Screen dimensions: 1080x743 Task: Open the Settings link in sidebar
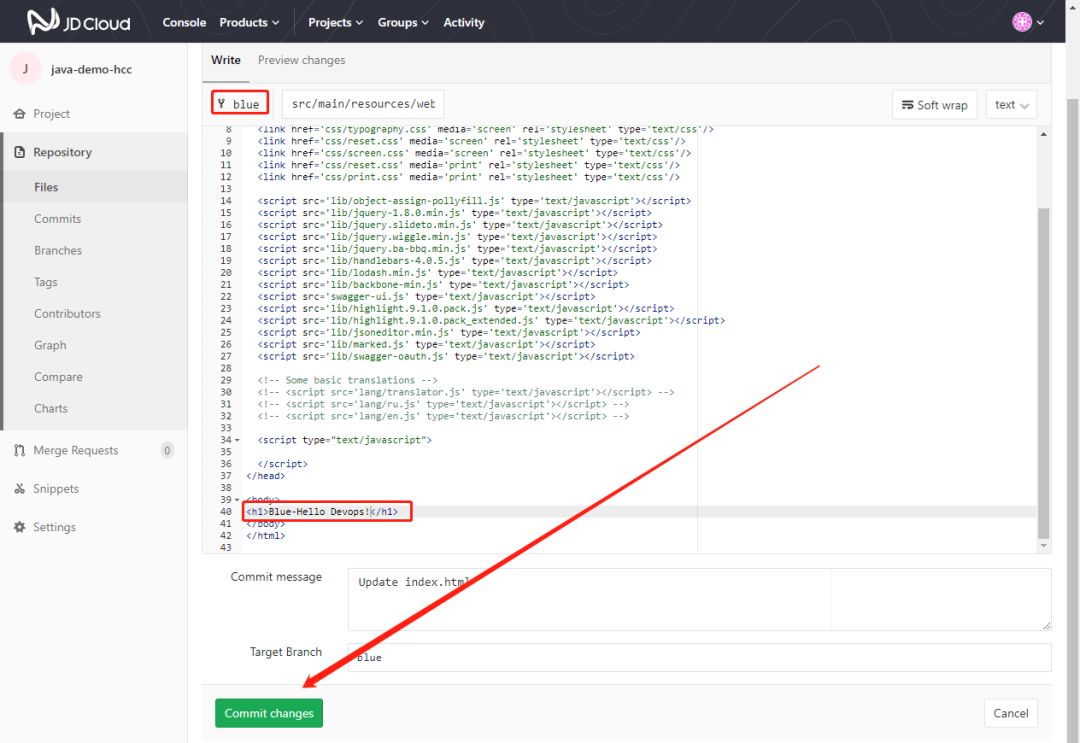click(54, 527)
